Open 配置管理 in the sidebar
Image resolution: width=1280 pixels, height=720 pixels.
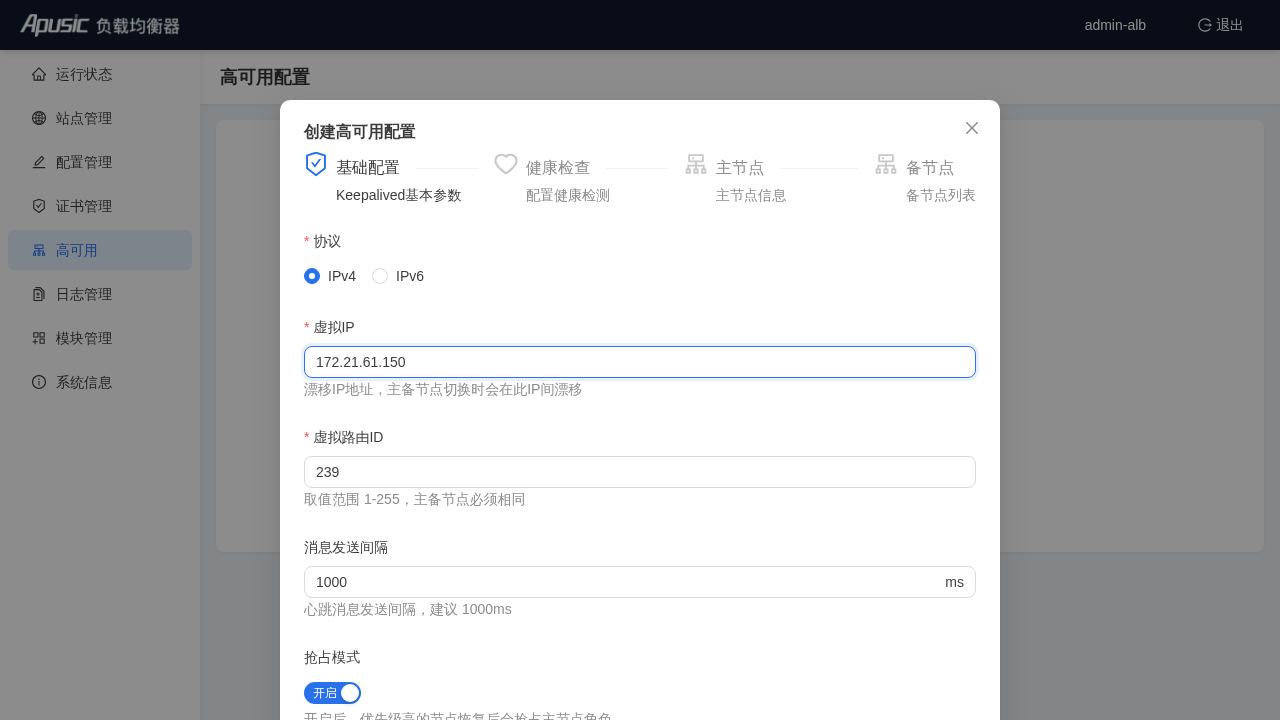pos(100,162)
